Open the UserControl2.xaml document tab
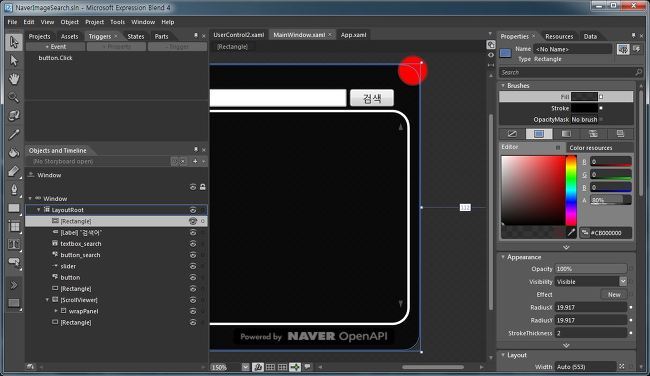The height and width of the screenshot is (376, 650). coord(238,35)
